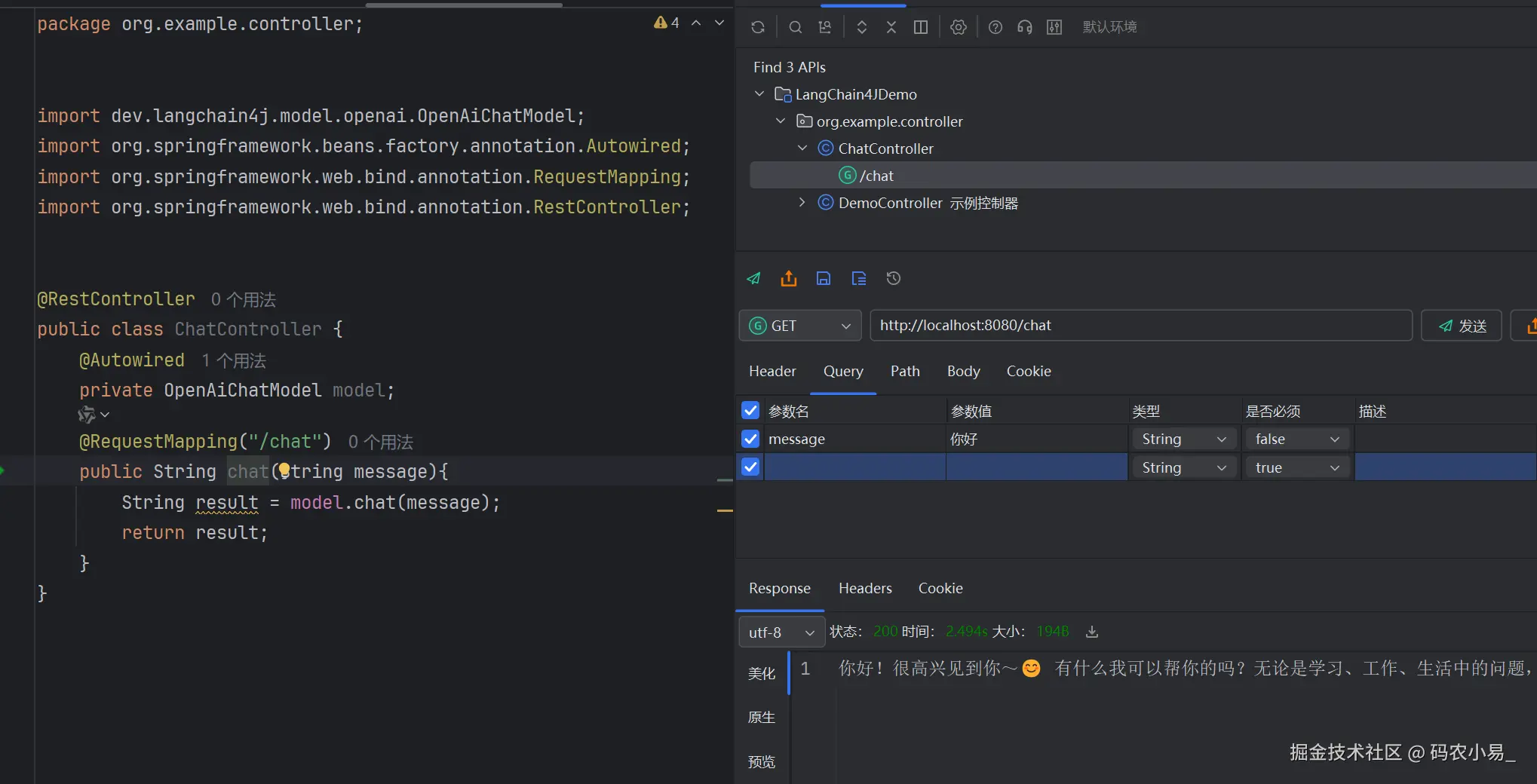Image resolution: width=1537 pixels, height=784 pixels.
Task: Click the search icon in API toolbar
Action: tap(795, 27)
